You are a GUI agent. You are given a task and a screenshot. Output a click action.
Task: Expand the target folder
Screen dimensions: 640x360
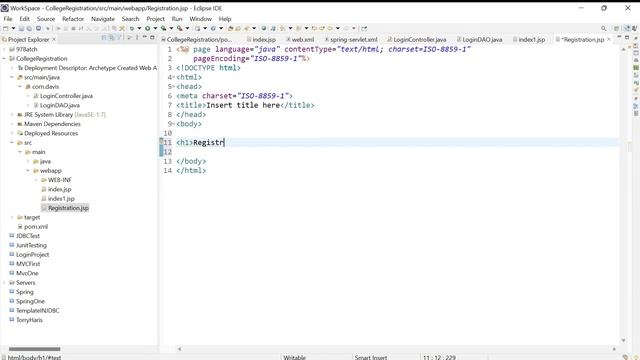[12, 217]
